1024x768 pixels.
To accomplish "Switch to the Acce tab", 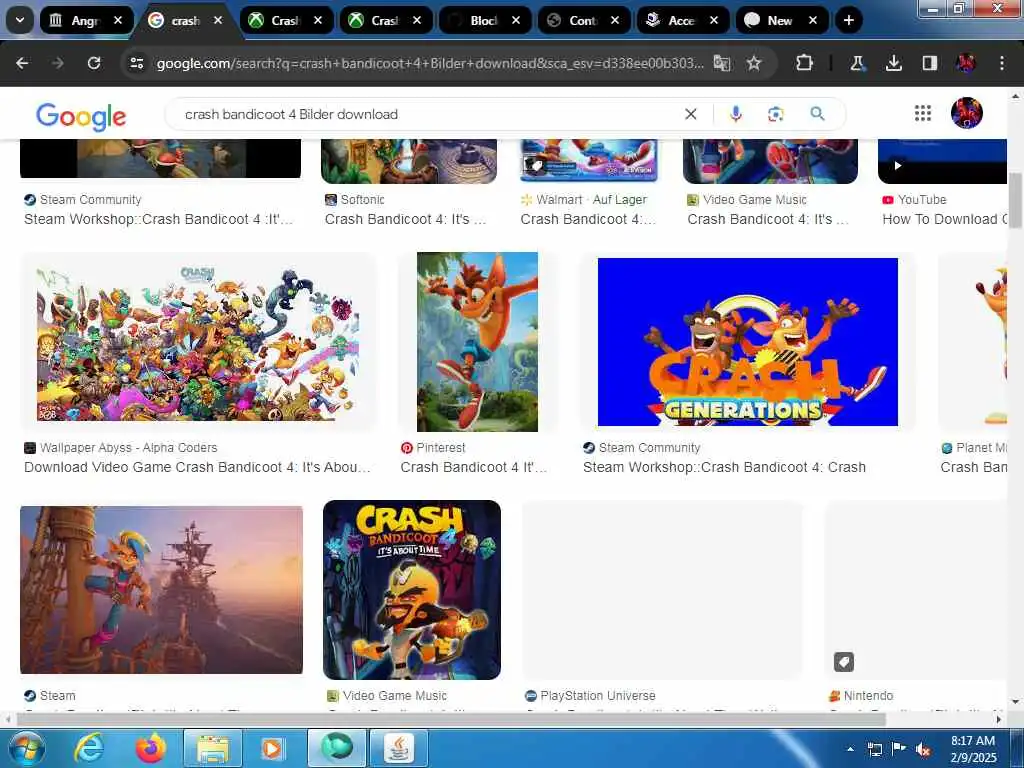I will click(674, 20).
